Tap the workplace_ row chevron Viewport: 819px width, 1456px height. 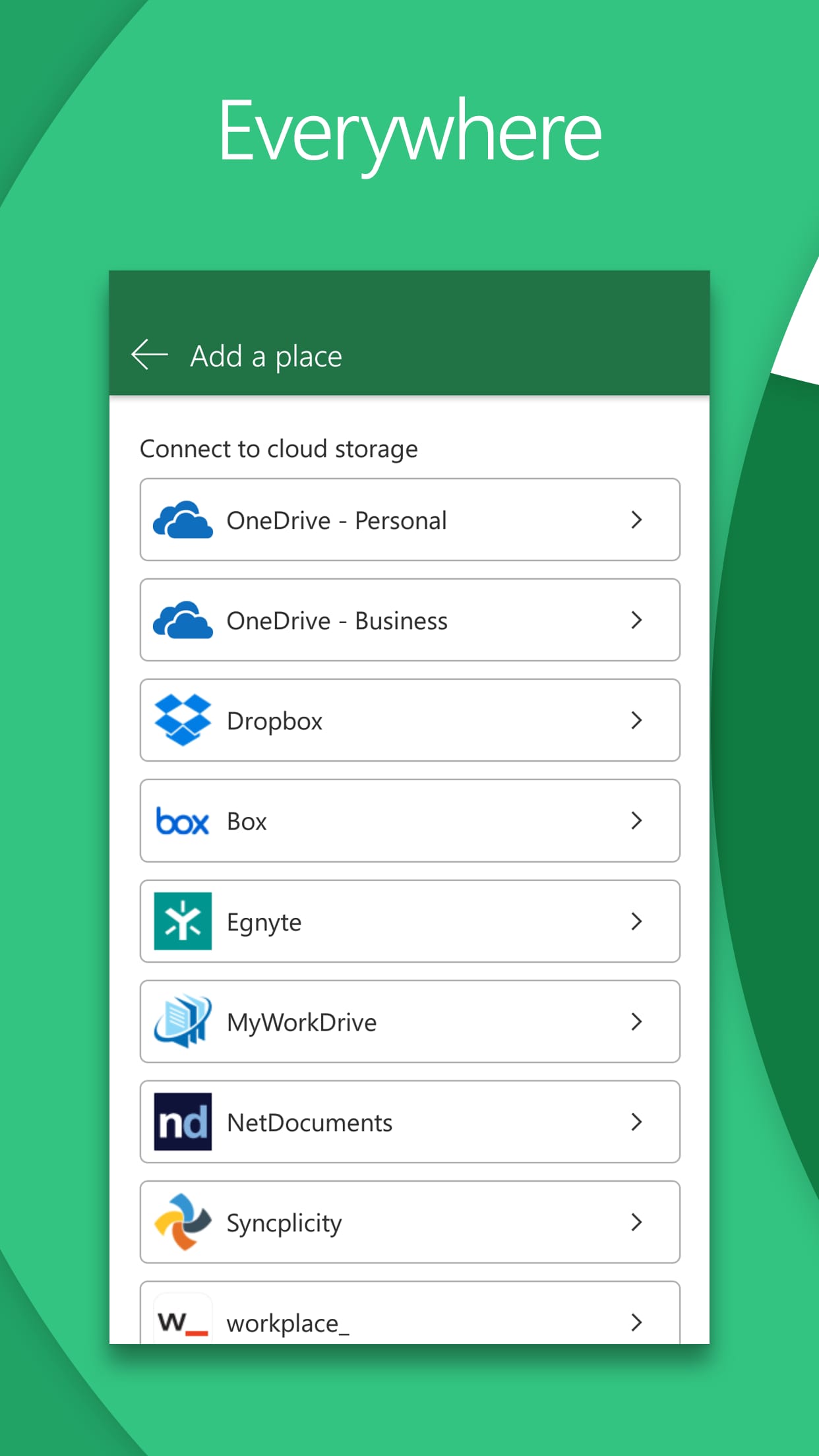tap(636, 1322)
